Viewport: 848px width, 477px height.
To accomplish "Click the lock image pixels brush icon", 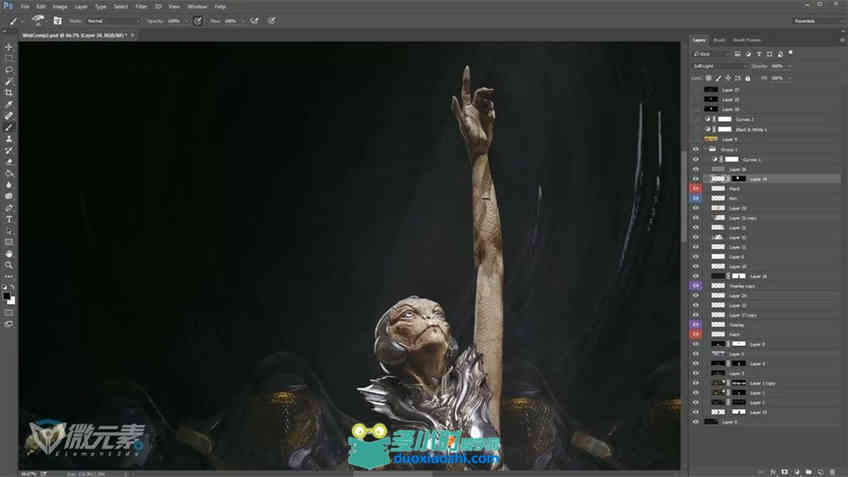I will click(718, 78).
